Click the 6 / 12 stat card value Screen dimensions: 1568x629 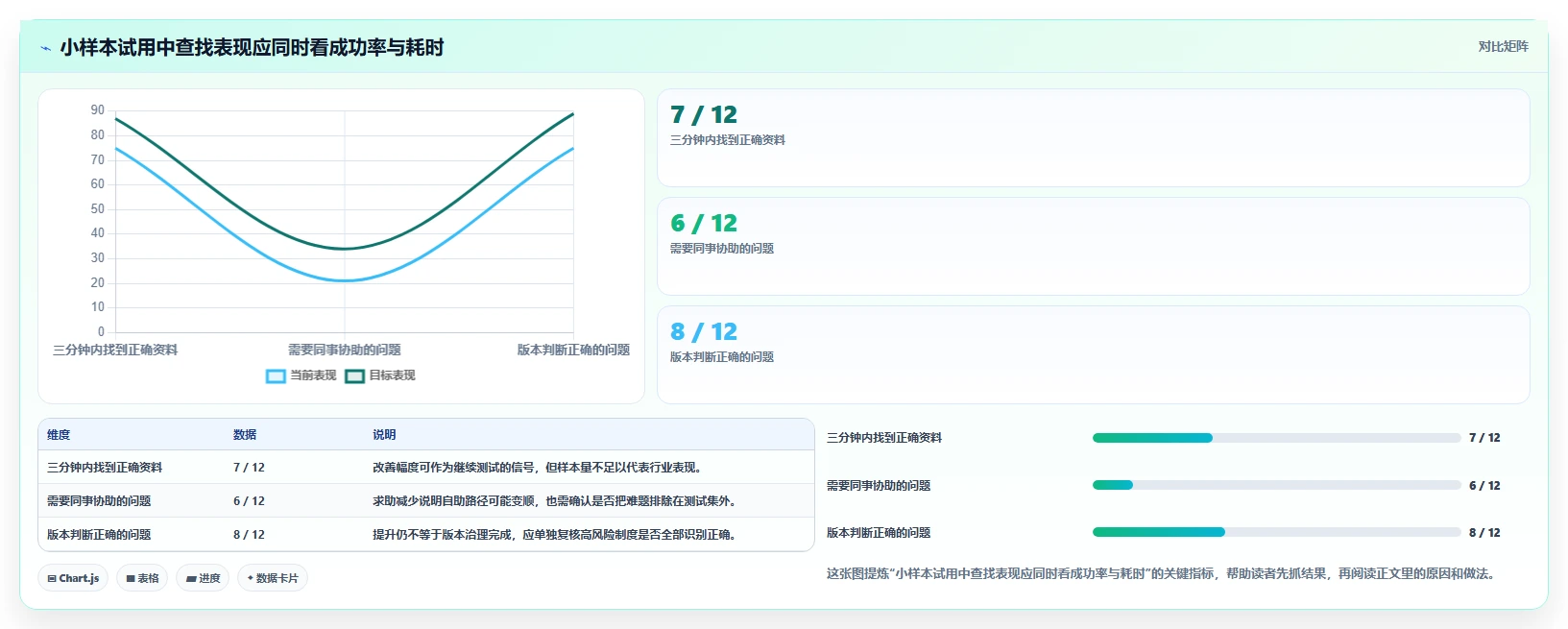(704, 224)
